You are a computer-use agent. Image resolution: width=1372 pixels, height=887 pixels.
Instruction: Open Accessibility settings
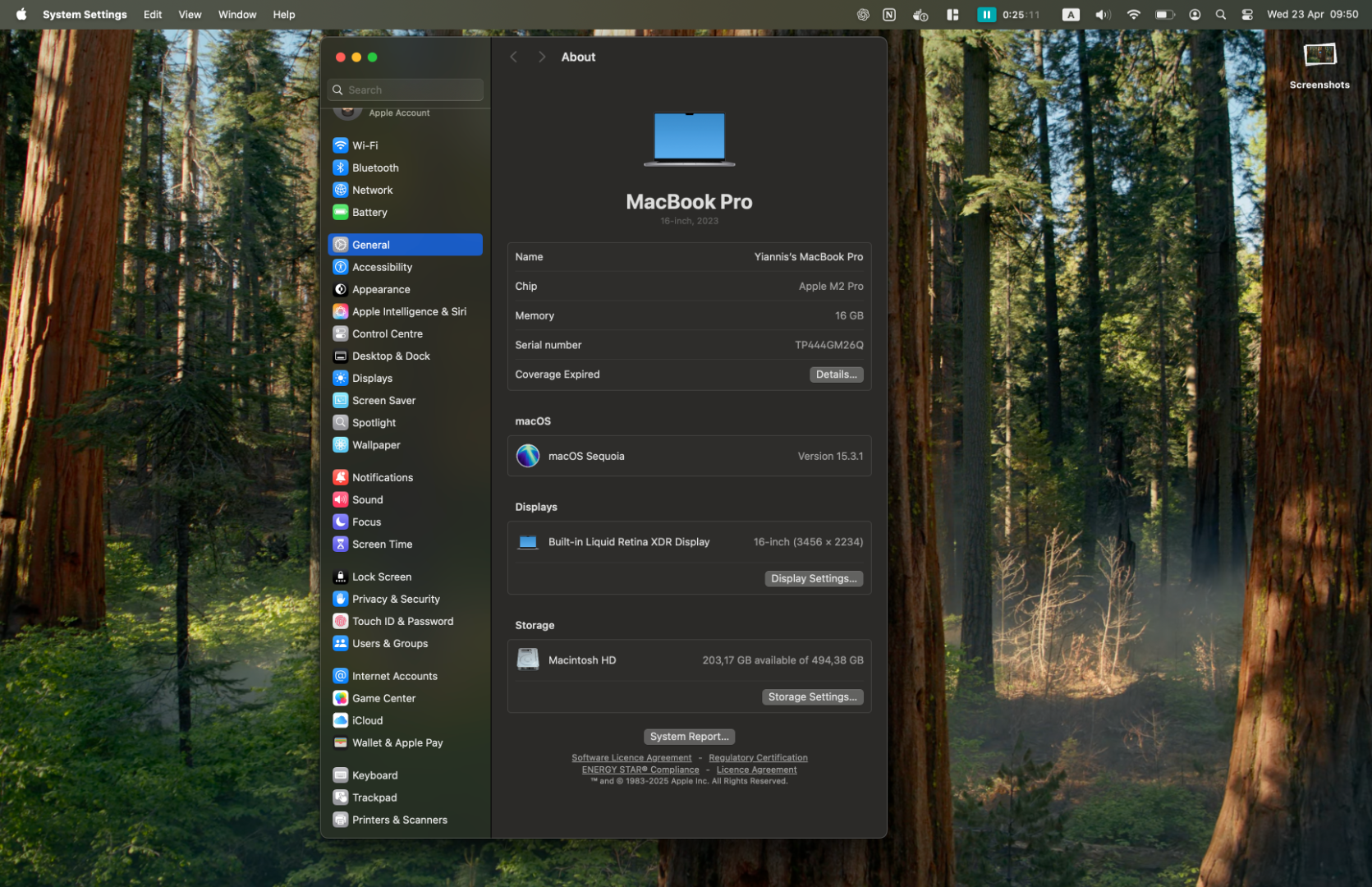click(405, 267)
